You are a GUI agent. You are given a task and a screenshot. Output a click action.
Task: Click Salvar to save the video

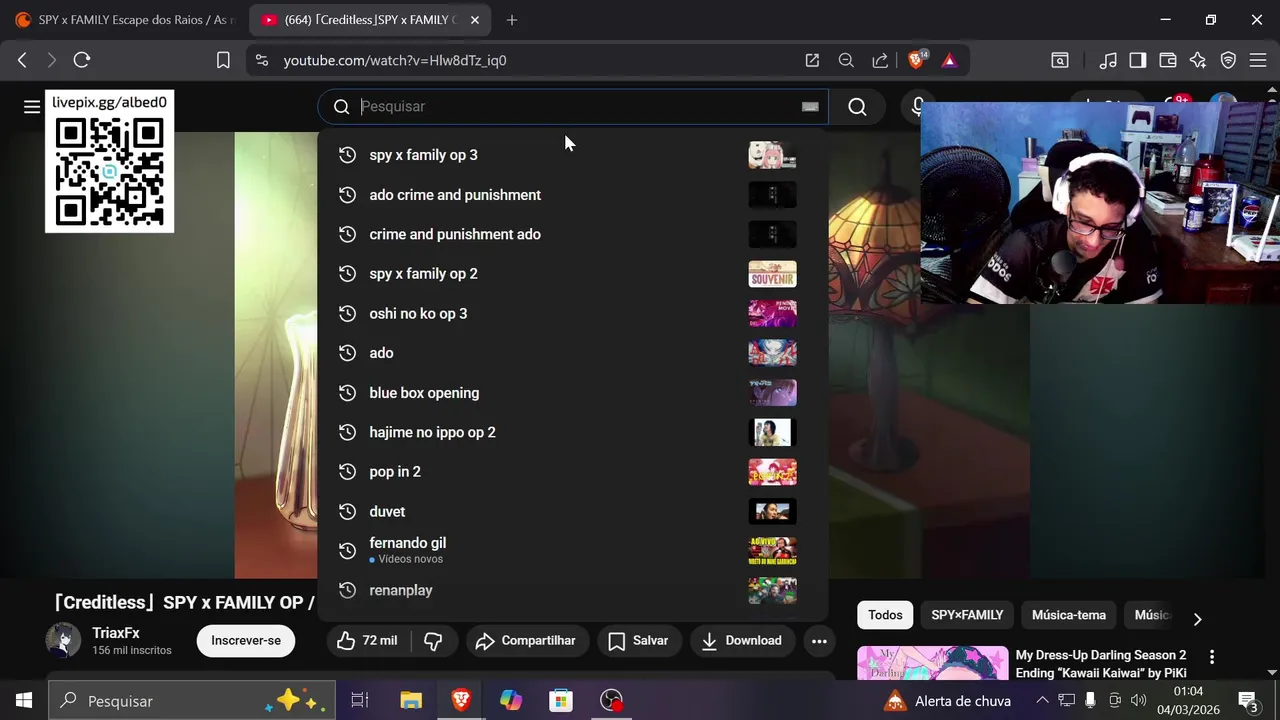[638, 641]
